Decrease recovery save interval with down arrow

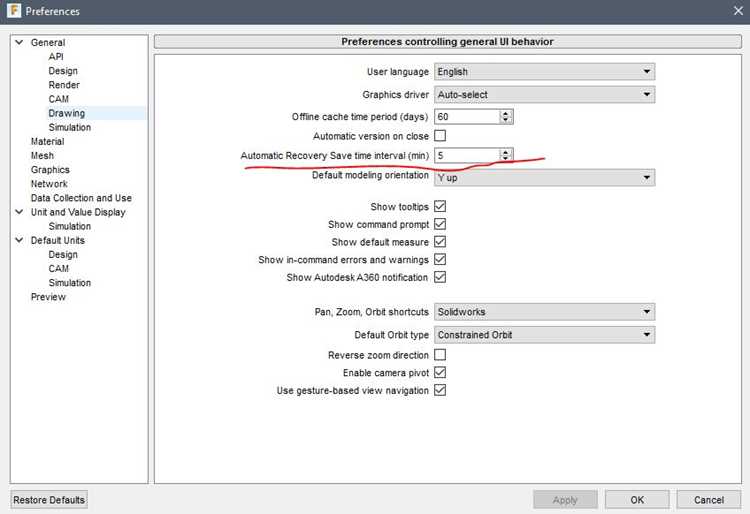pyautogui.click(x=506, y=158)
